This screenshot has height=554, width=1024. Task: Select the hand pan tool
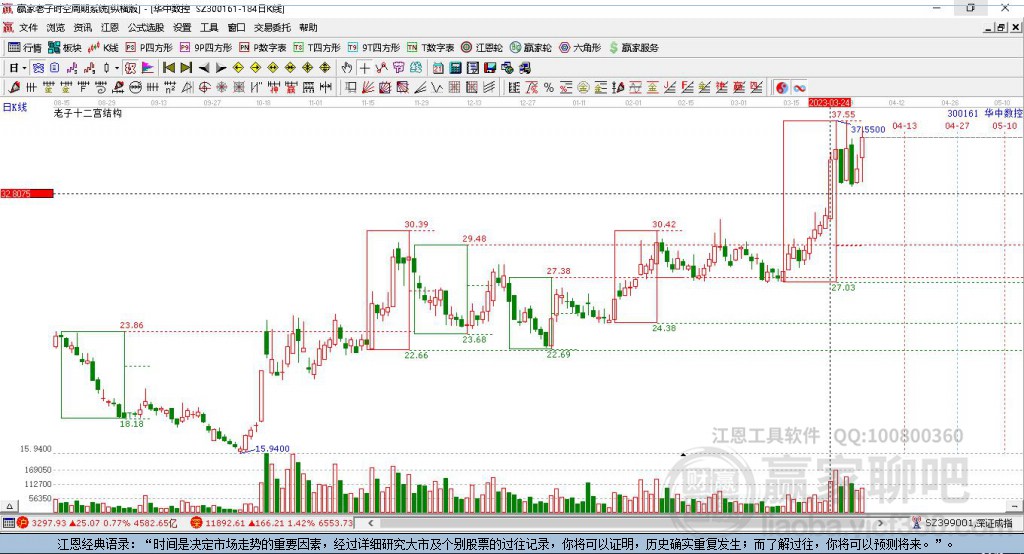pos(347,68)
